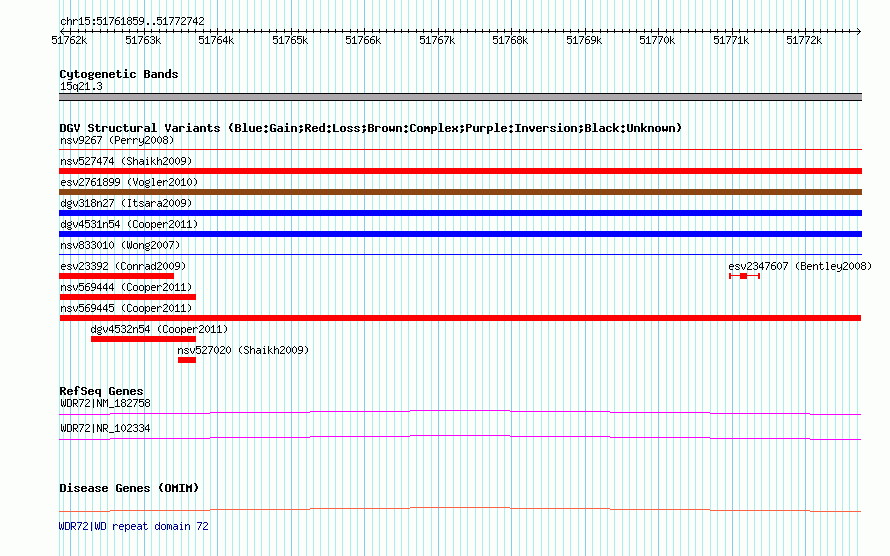Click the 51765k ruler tick label
Viewport: 890px width, 556px height.
[290, 40]
